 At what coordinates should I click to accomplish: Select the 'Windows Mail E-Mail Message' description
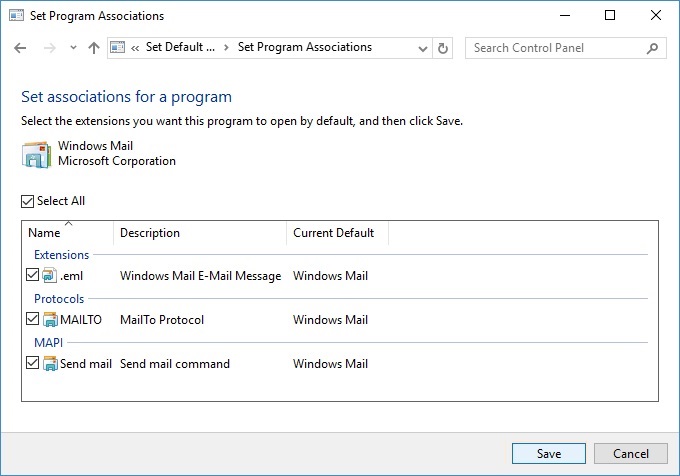click(x=201, y=276)
